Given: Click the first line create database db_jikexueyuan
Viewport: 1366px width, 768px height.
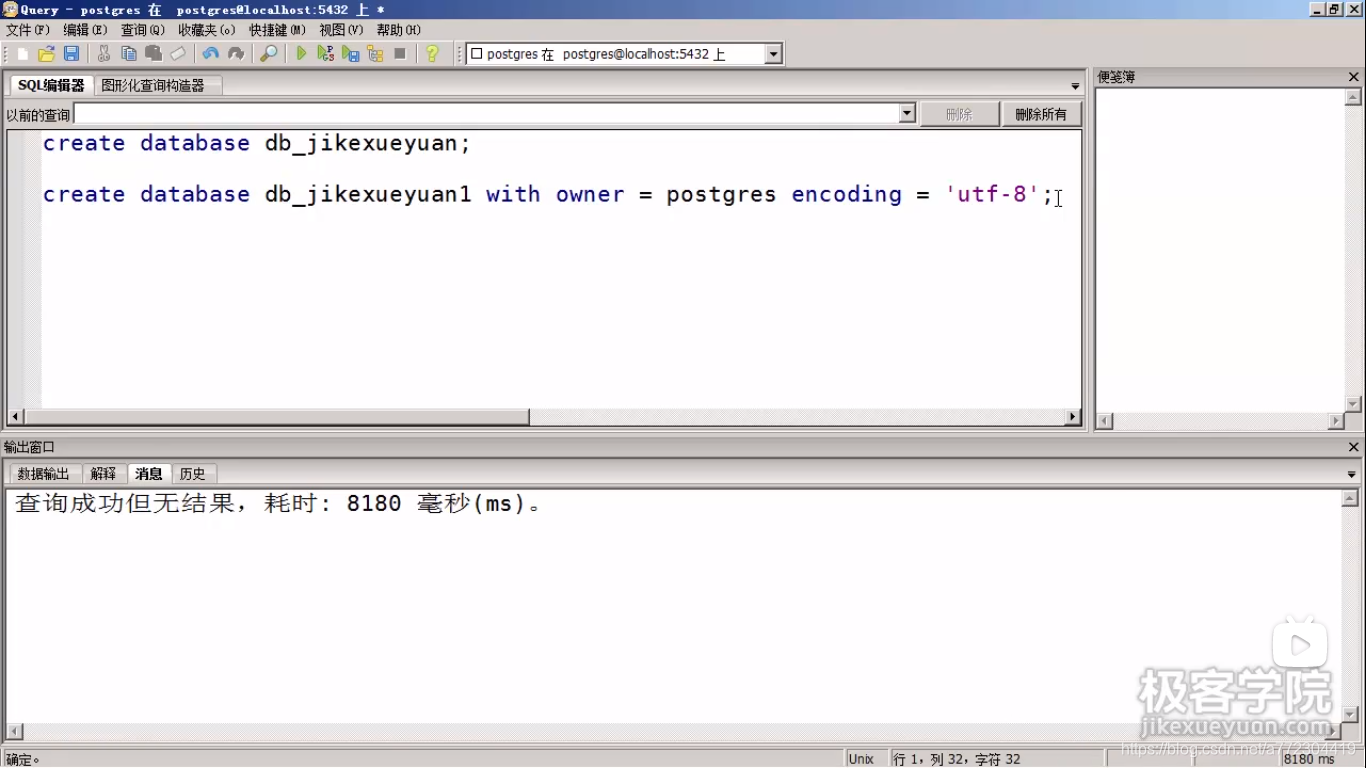Looking at the screenshot, I should tap(256, 143).
